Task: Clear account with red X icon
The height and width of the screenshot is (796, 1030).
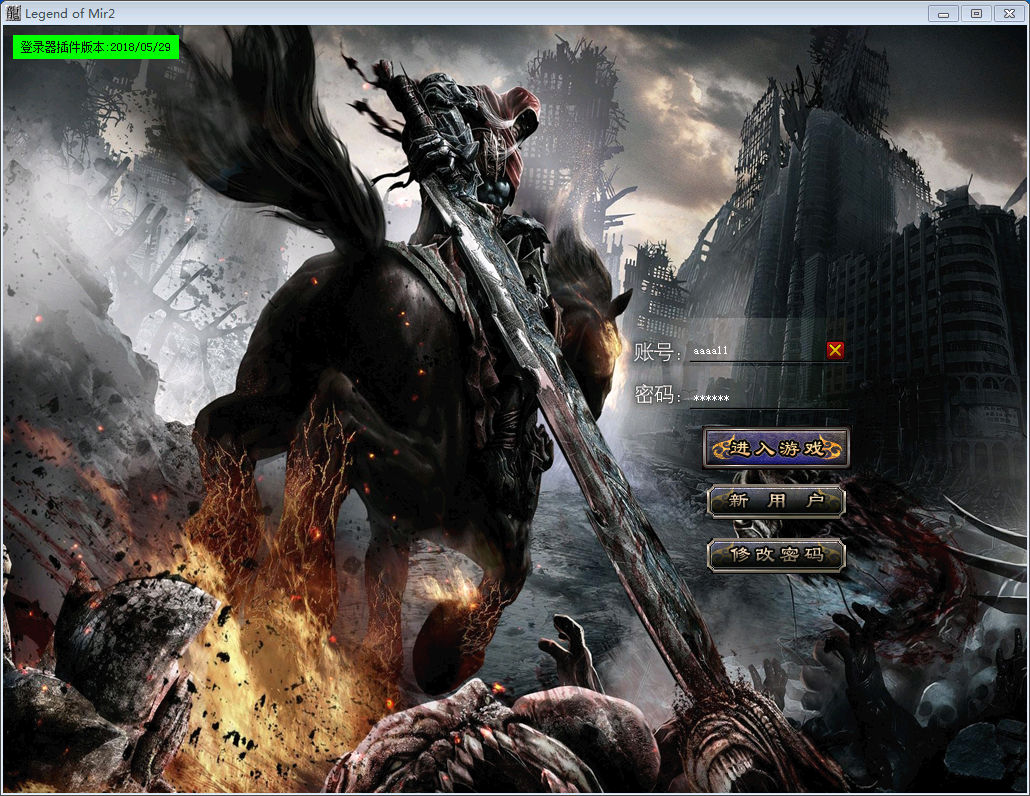Action: pyautogui.click(x=835, y=351)
